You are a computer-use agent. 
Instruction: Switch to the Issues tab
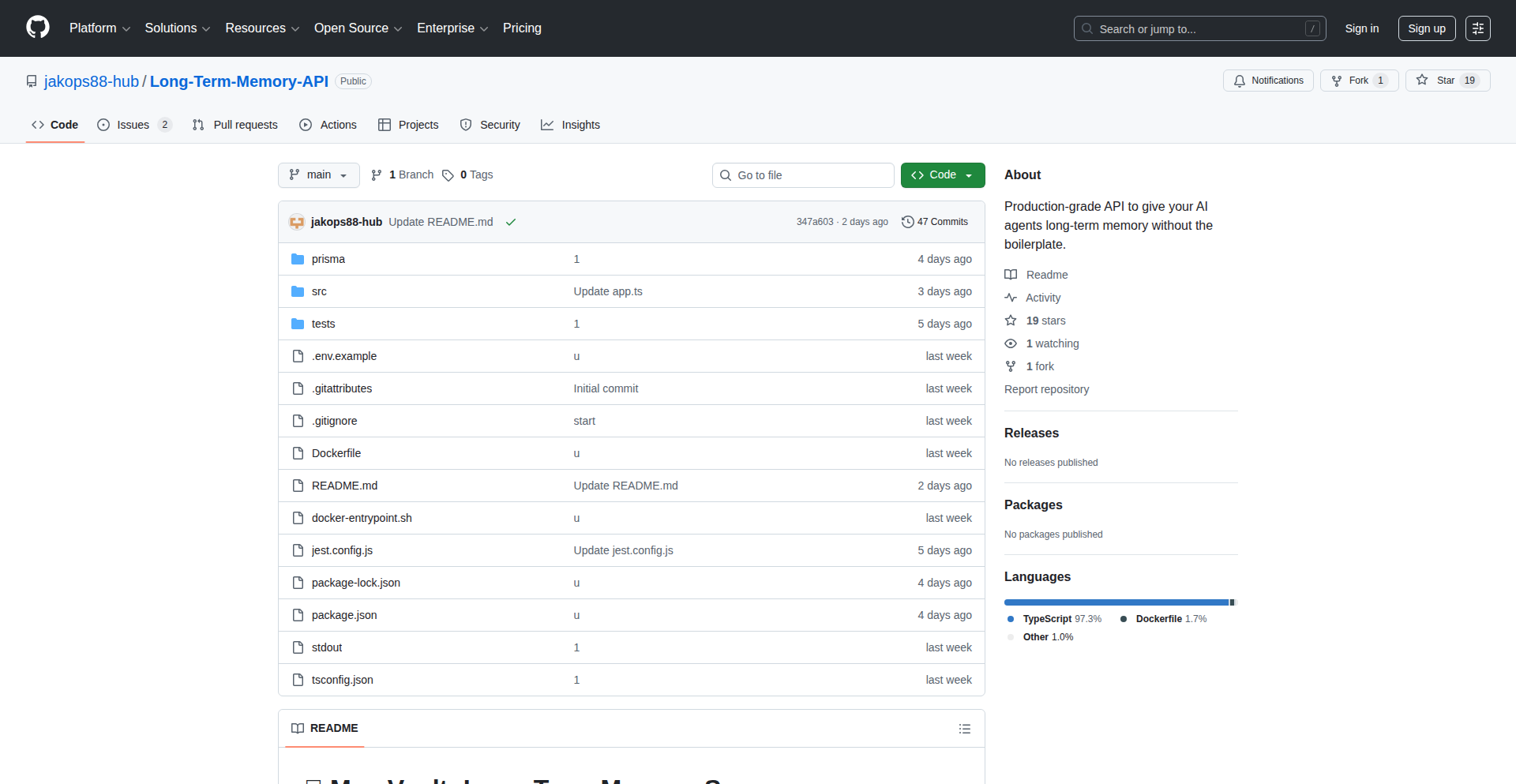(x=132, y=125)
